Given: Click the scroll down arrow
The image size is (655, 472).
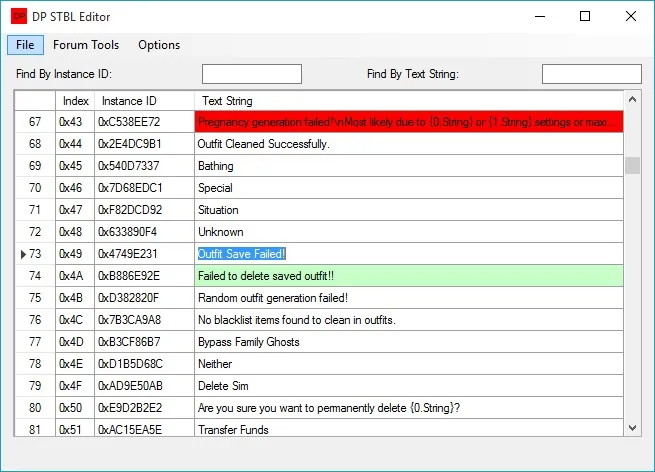Looking at the screenshot, I should pyautogui.click(x=632, y=428).
